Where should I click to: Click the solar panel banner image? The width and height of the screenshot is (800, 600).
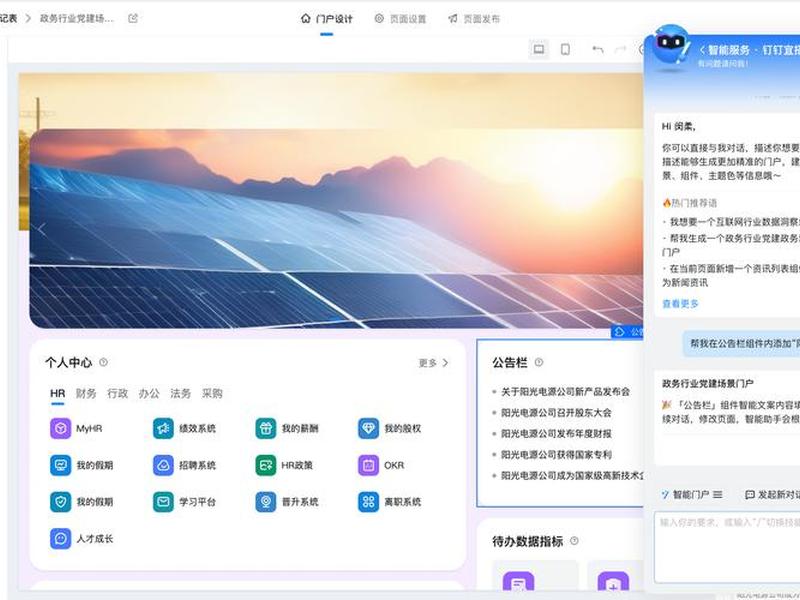(336, 229)
